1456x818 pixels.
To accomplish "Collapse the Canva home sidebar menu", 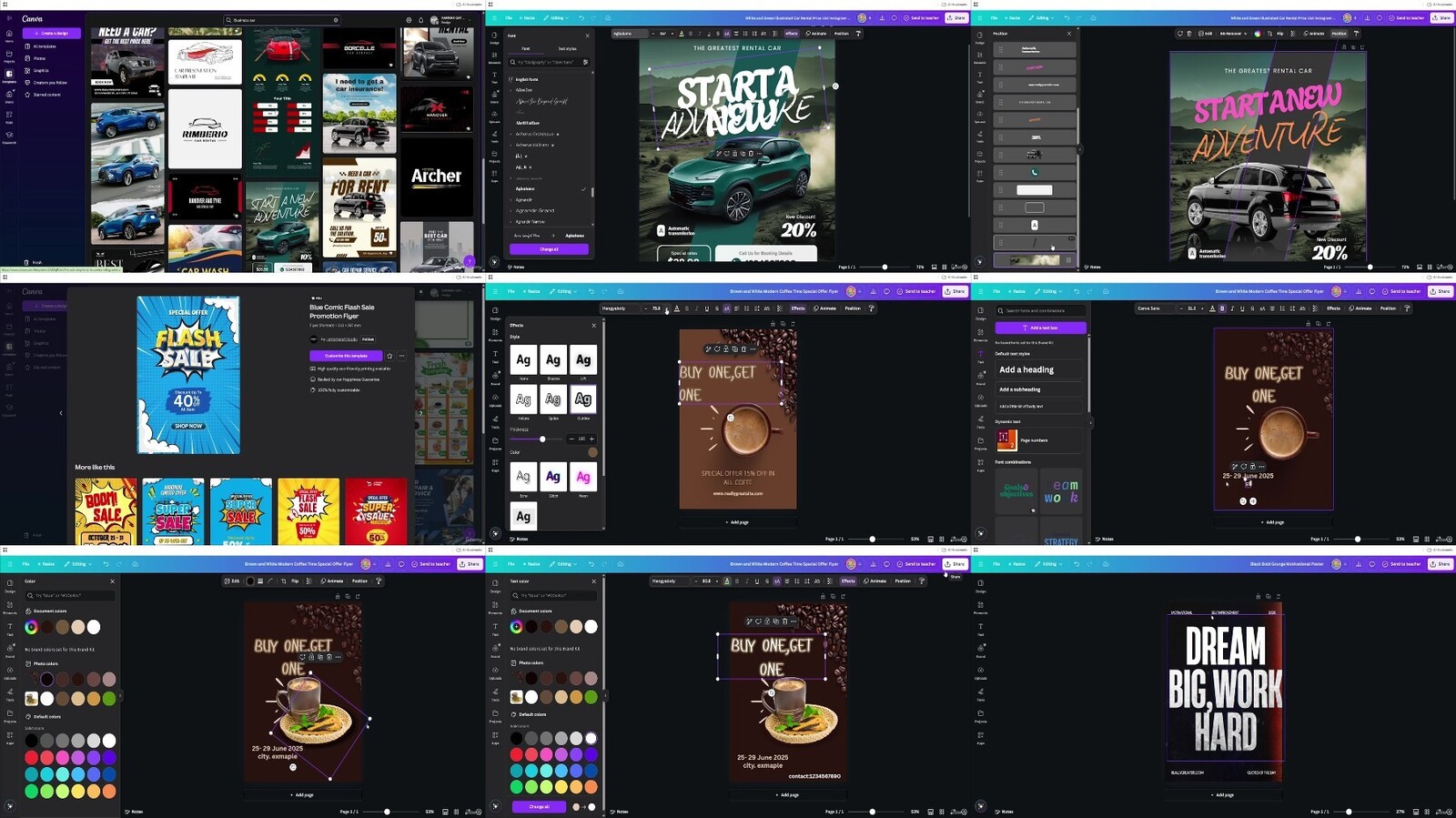I will (x=9, y=18).
